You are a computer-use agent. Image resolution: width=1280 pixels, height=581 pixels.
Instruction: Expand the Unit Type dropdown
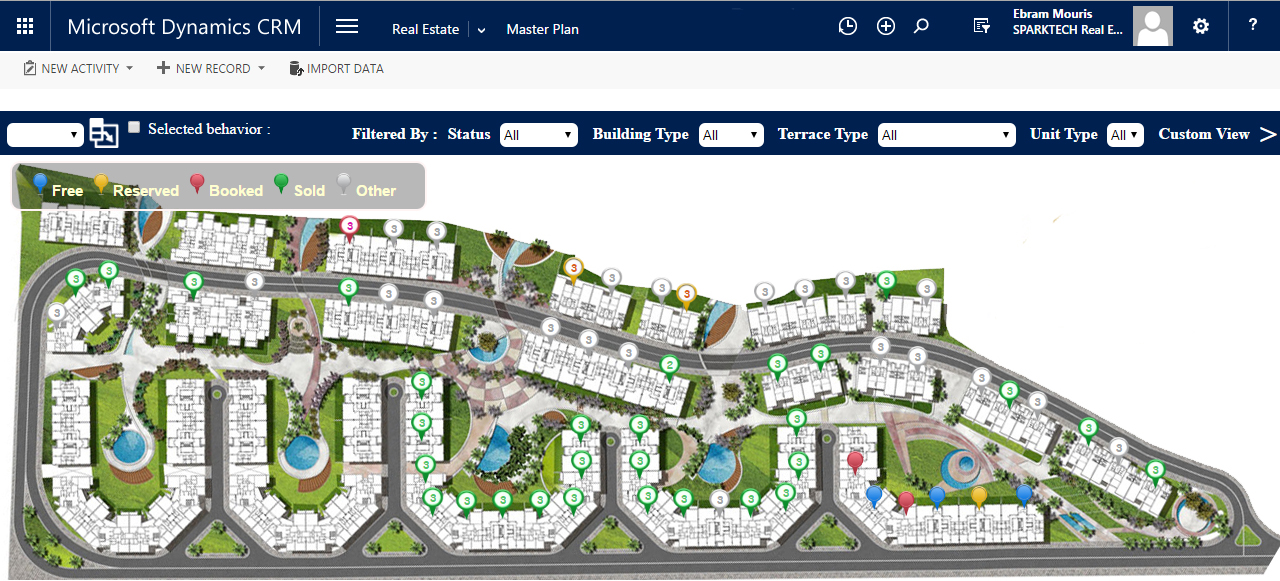coord(1125,135)
